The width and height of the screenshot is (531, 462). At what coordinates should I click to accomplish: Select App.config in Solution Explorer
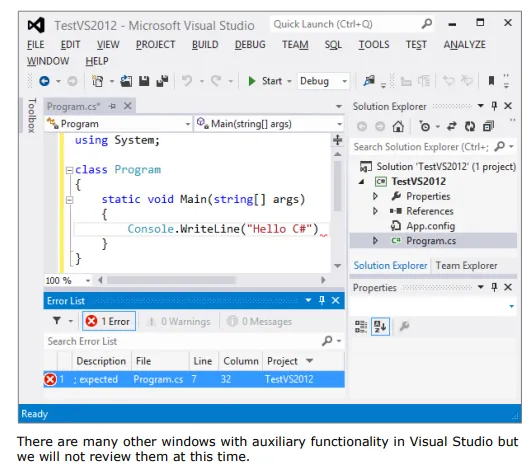click(430, 226)
